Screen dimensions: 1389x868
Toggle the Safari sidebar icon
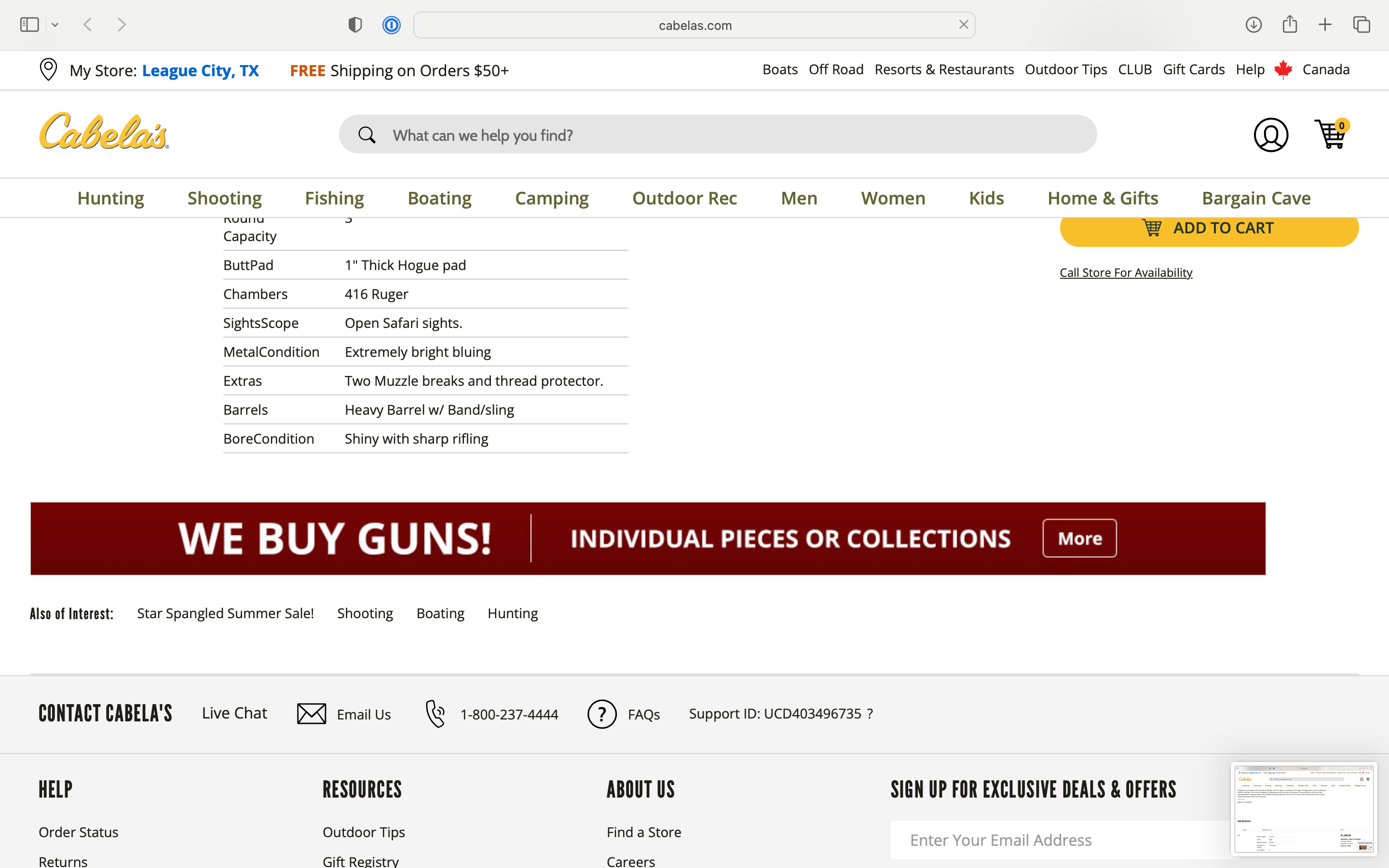[29, 25]
